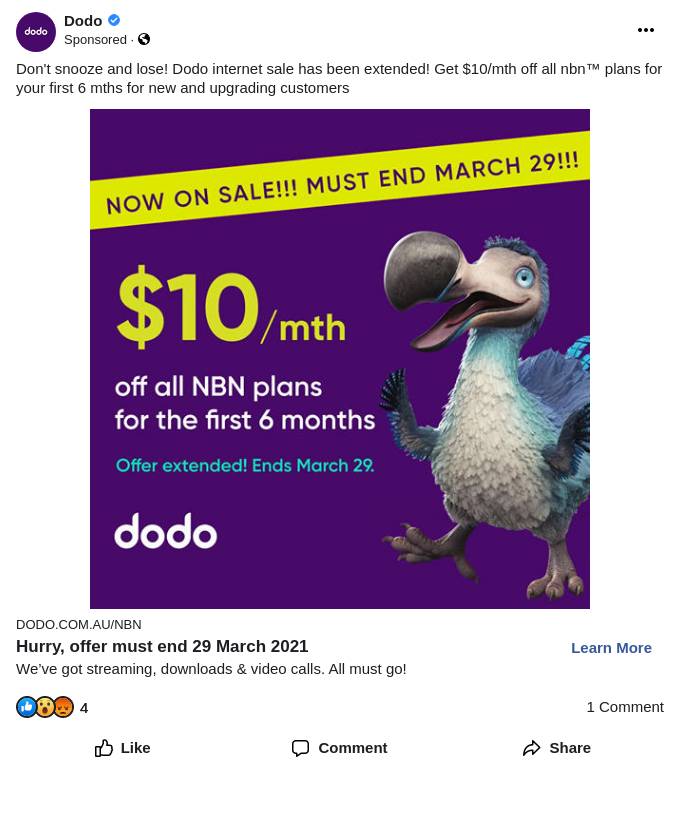The width and height of the screenshot is (680, 824).
Task: Click the Learn More button
Action: point(611,648)
